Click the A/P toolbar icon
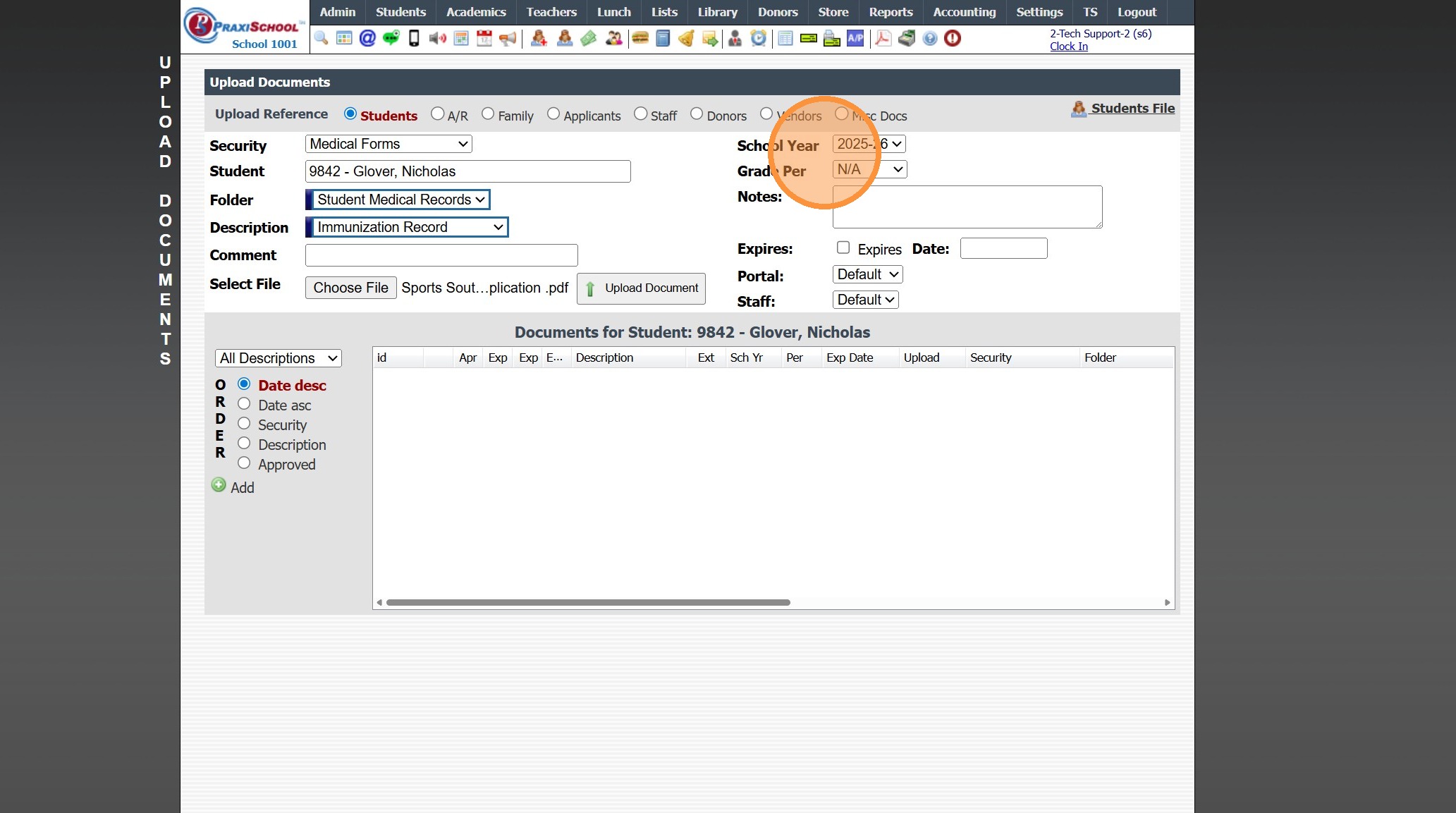Image resolution: width=1456 pixels, height=813 pixels. click(855, 38)
